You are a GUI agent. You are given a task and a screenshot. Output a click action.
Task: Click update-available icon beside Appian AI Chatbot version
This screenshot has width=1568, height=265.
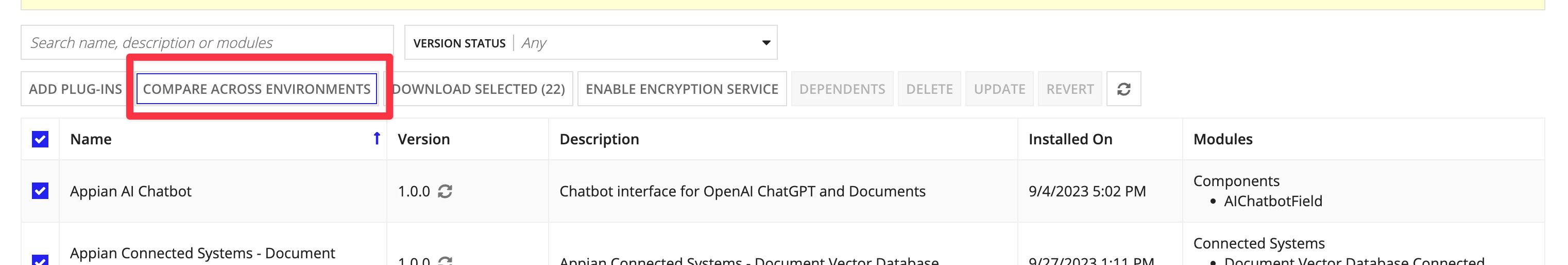445,191
